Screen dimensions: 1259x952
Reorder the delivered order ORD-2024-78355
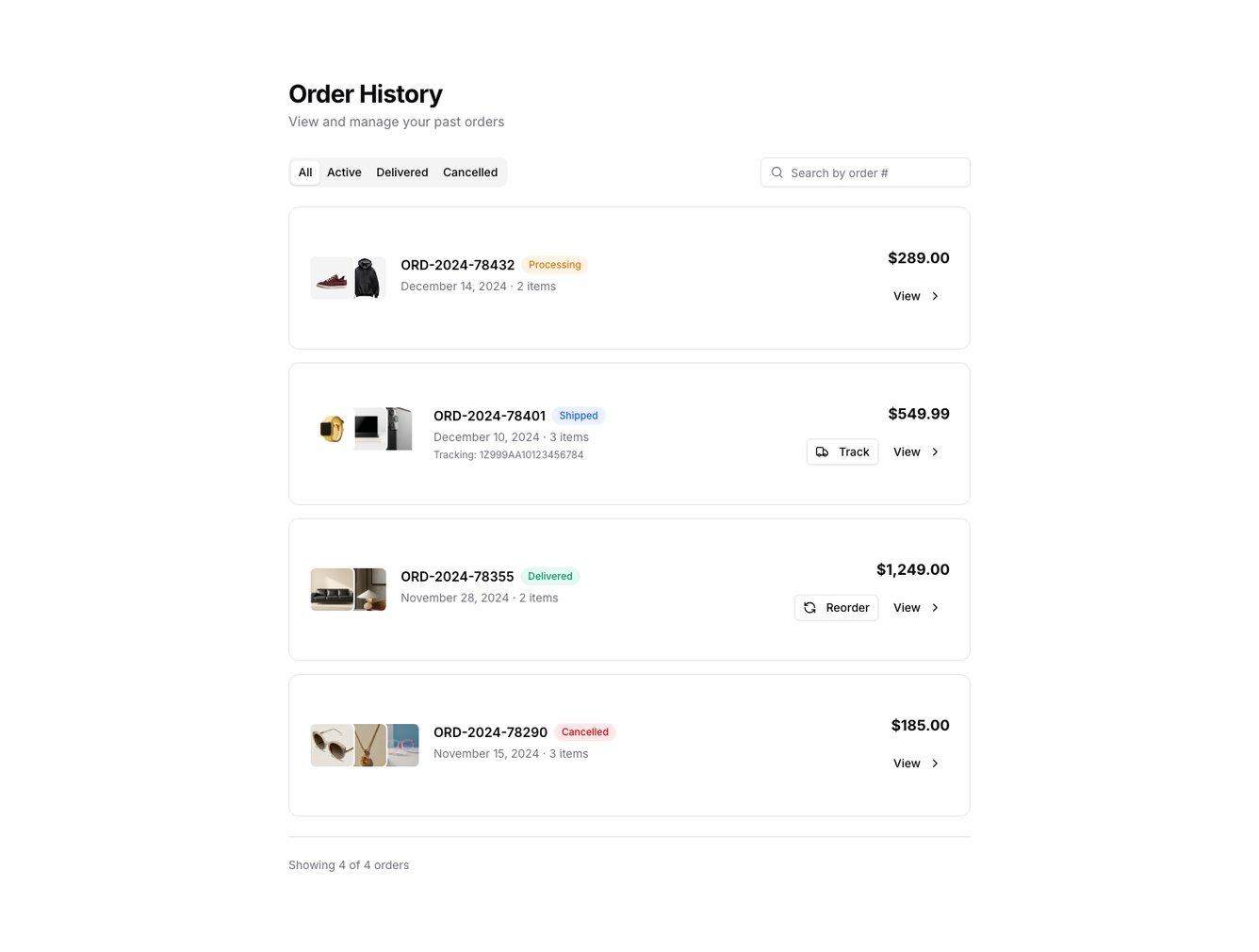[836, 608]
